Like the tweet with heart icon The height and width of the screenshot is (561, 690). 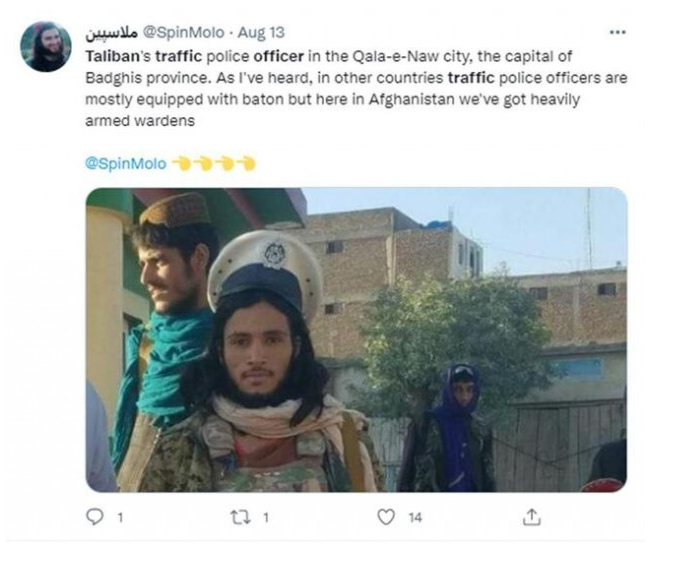pyautogui.click(x=386, y=517)
